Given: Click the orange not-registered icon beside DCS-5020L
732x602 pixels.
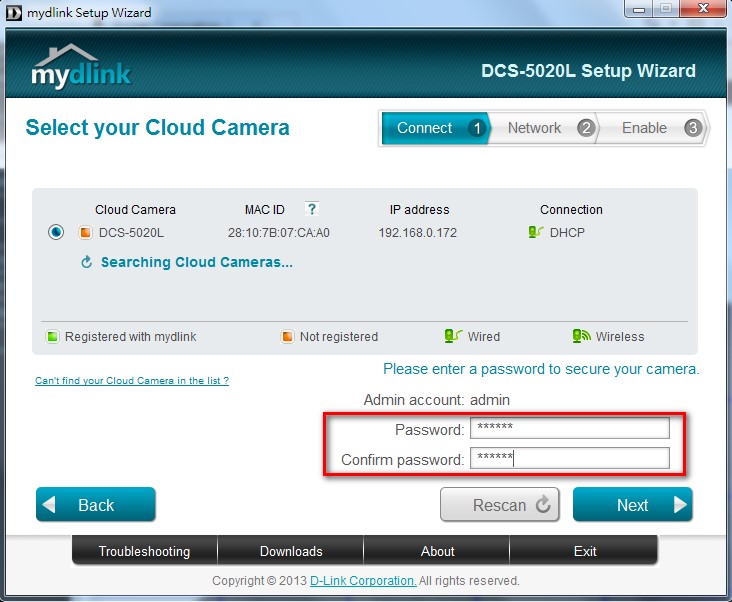Looking at the screenshot, I should tap(85, 232).
